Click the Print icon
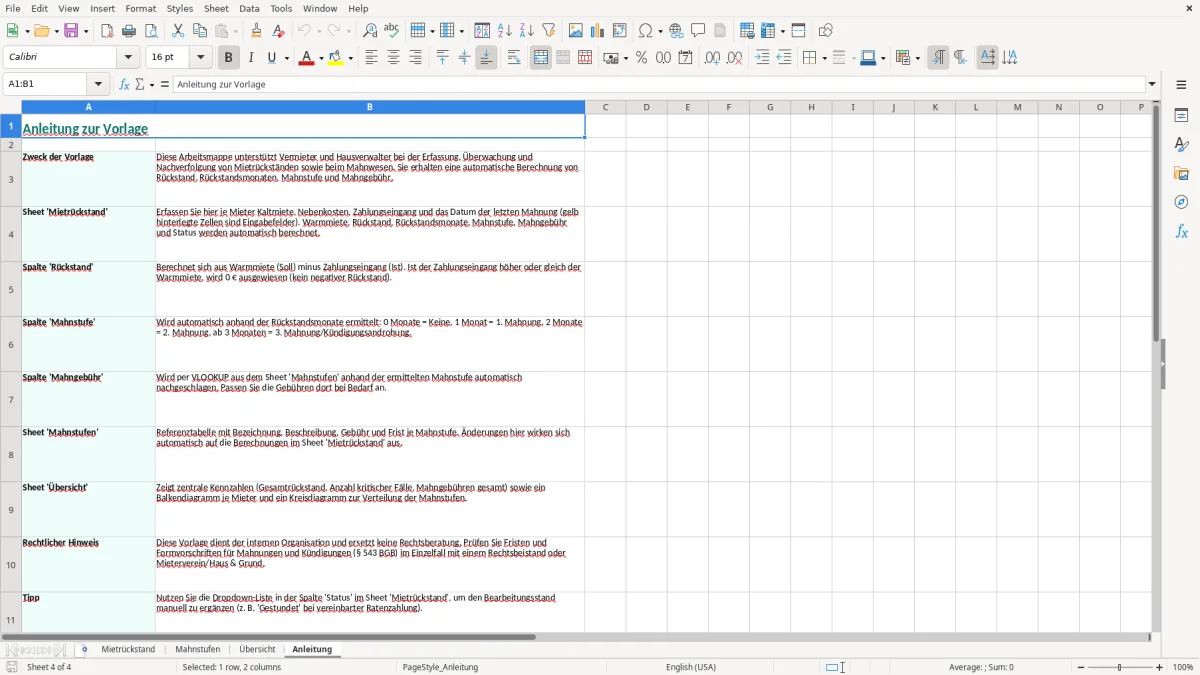Screen dimensions: 1200x675 [x=129, y=31]
